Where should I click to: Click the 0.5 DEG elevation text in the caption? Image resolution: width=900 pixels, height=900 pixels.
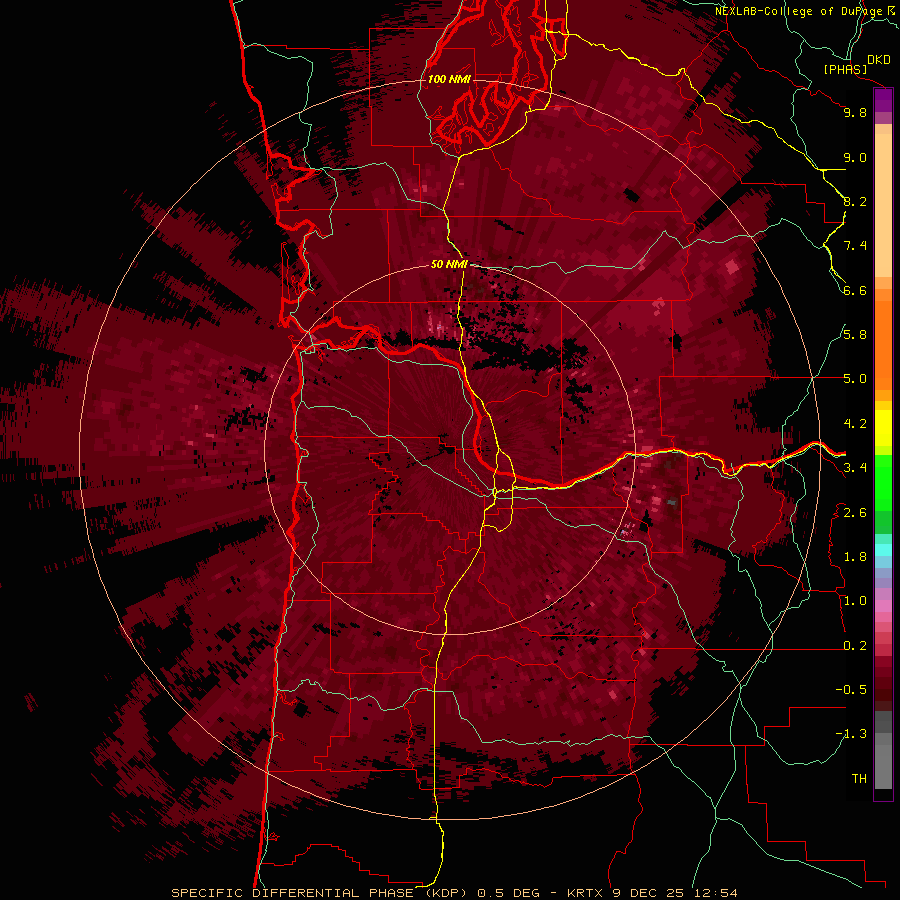(509, 893)
